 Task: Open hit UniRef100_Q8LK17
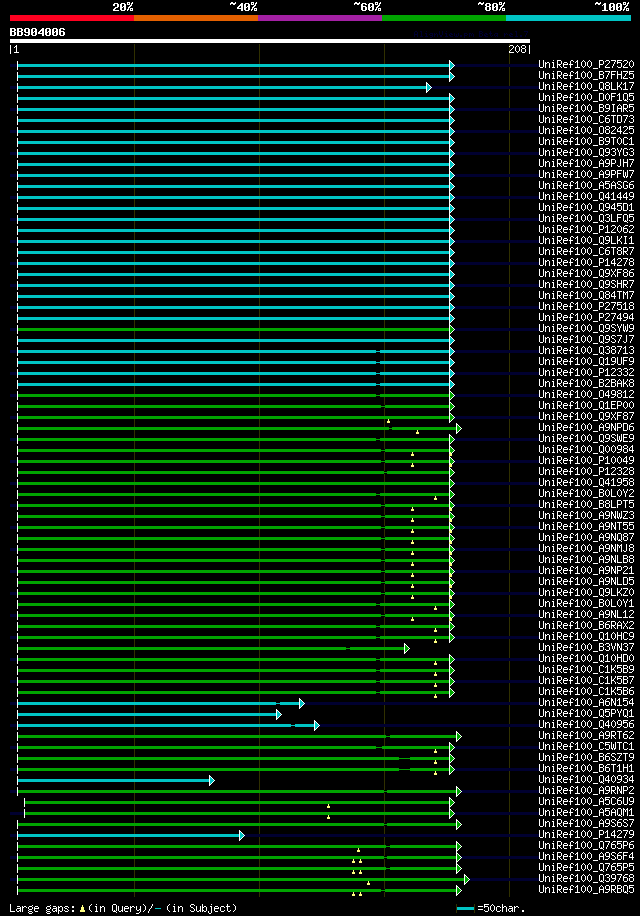pyautogui.click(x=586, y=86)
